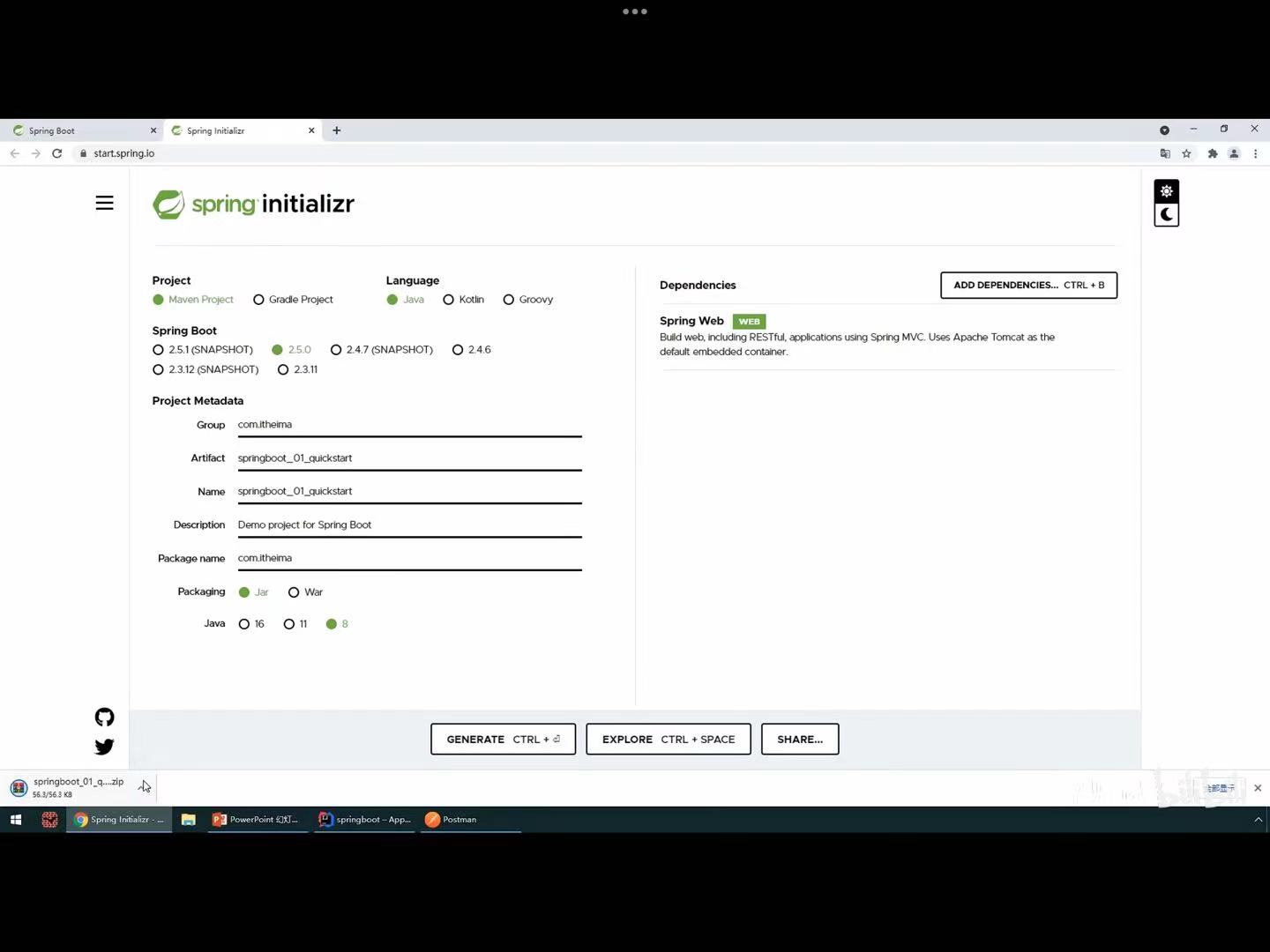This screenshot has width=1270, height=952.
Task: Click the Explore button
Action: 669,740
